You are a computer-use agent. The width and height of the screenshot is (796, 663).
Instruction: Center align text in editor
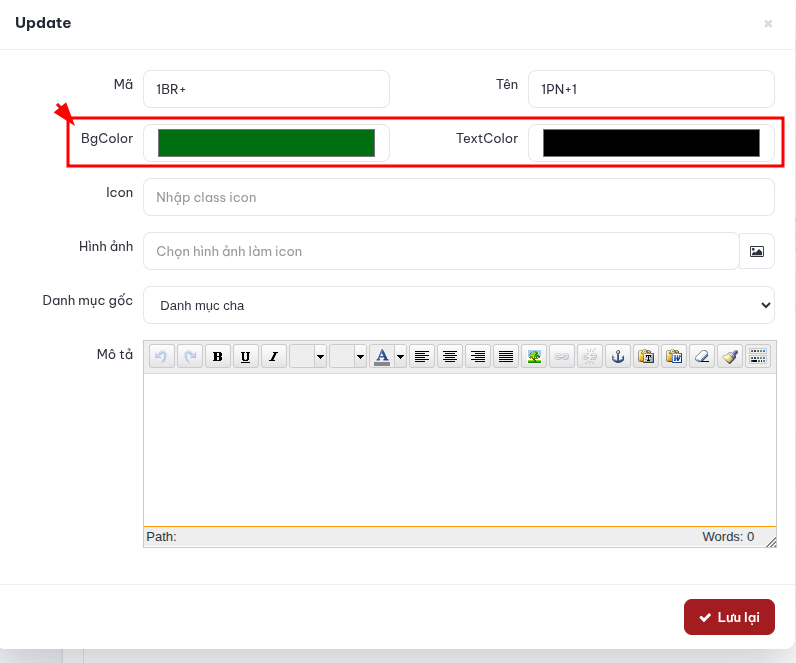point(450,356)
